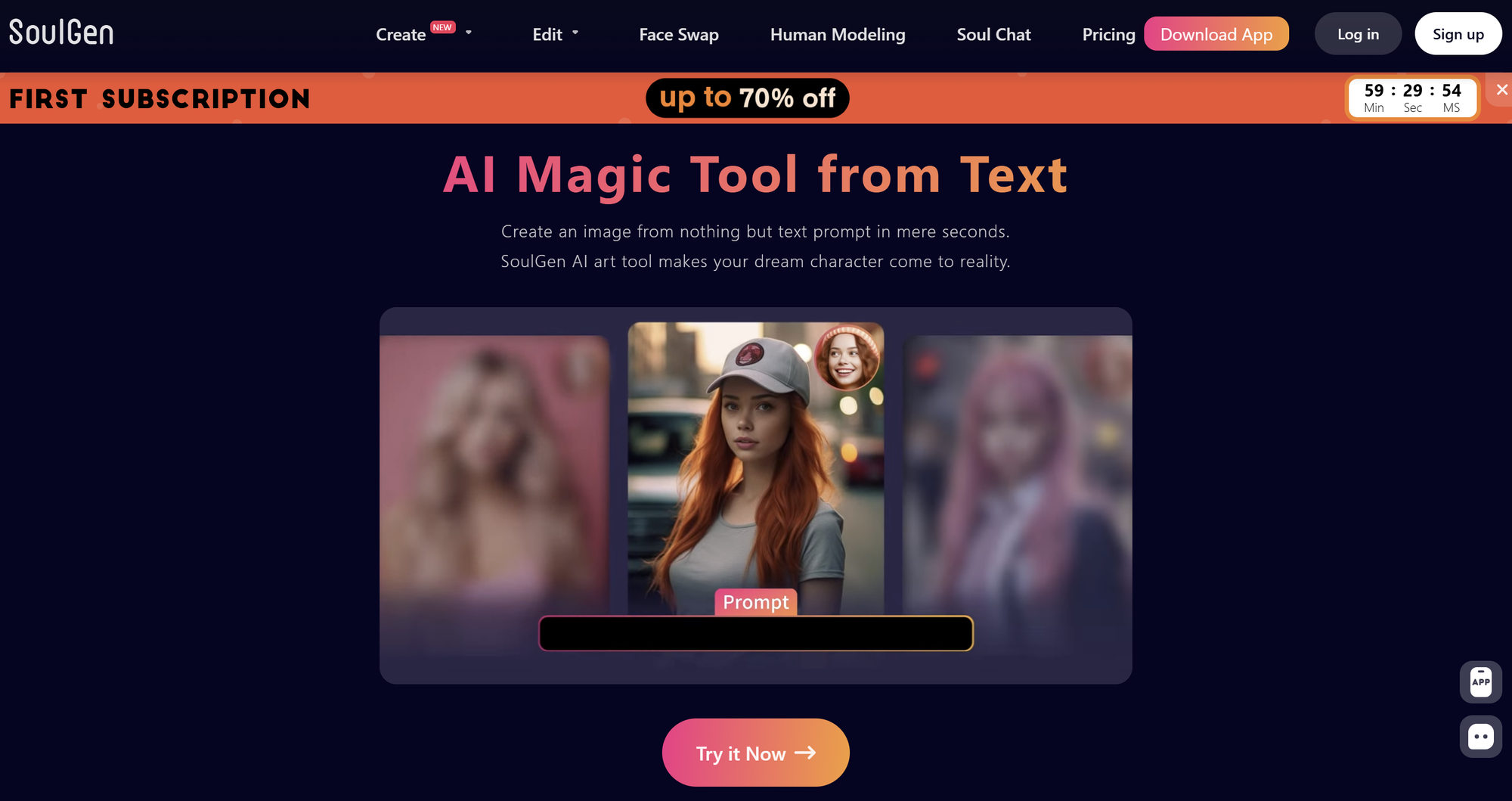Screen dimensions: 1512x801
Task: Click the Download App button
Action: point(1216,34)
